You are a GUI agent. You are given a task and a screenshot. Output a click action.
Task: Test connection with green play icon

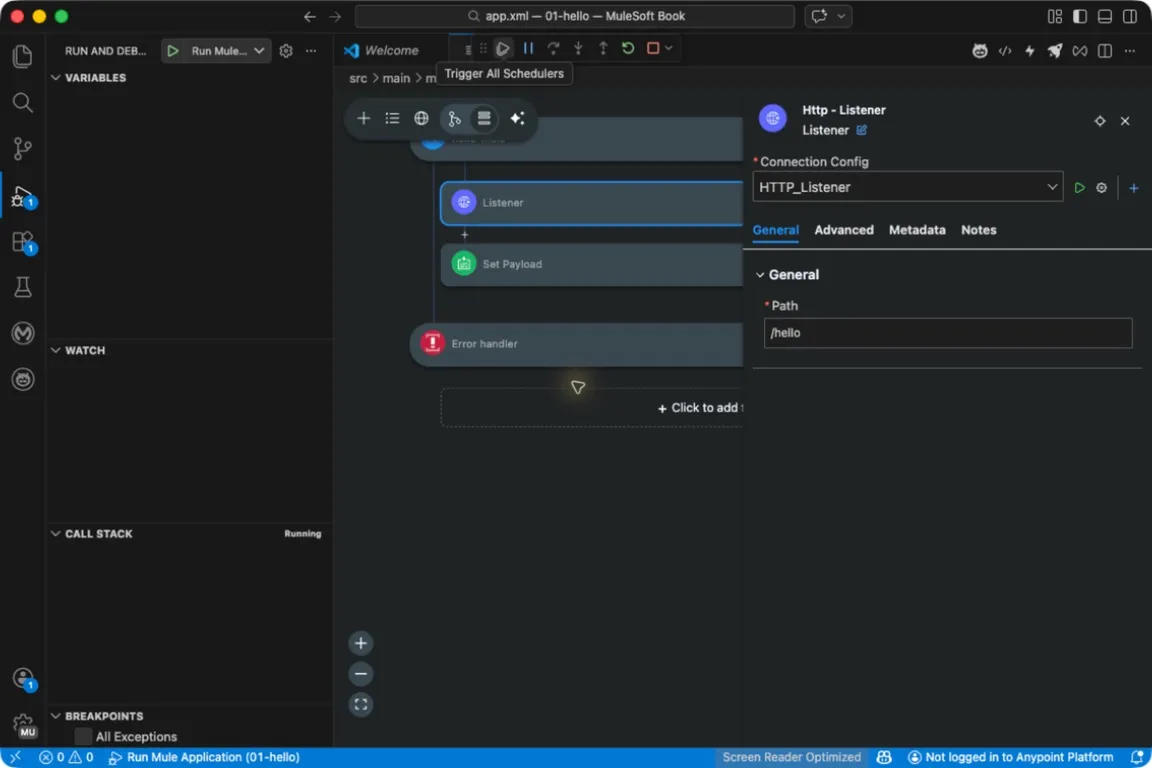click(1079, 188)
